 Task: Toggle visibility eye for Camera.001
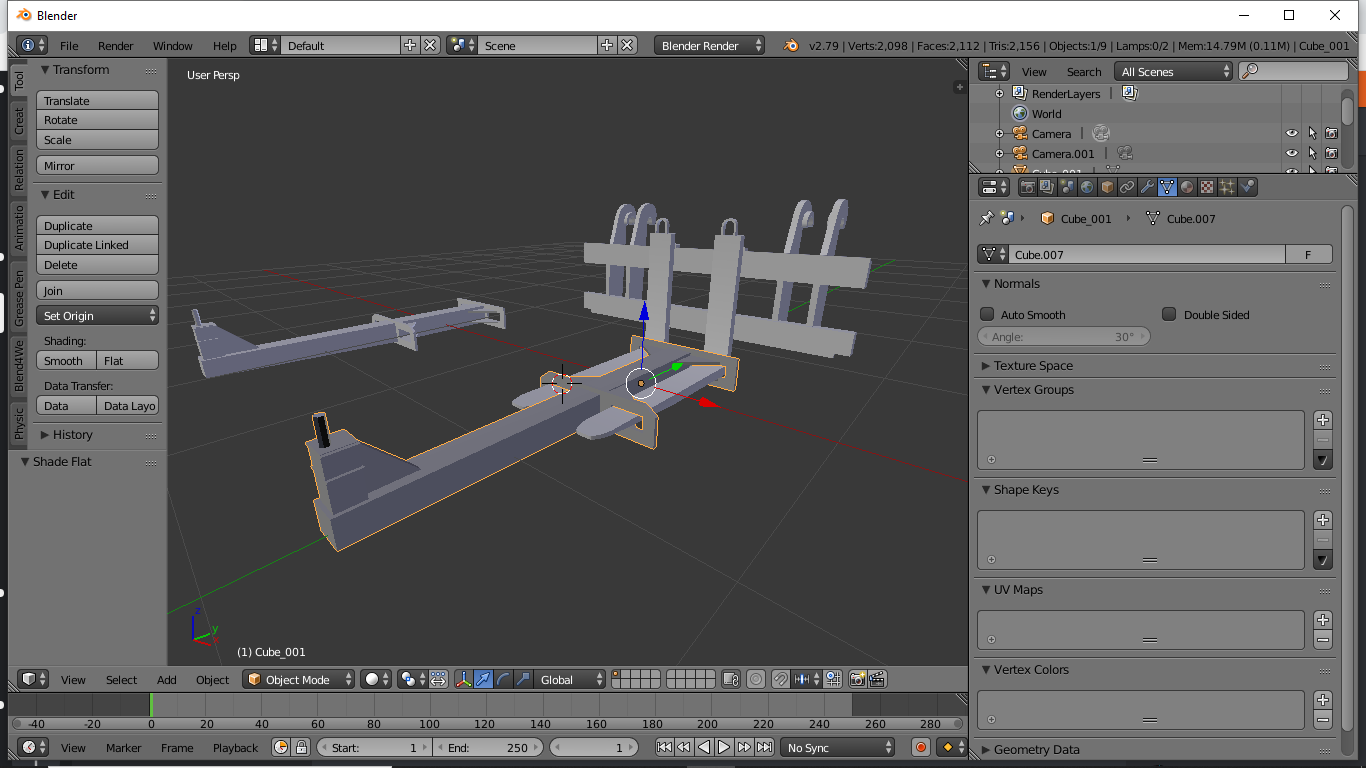1292,153
